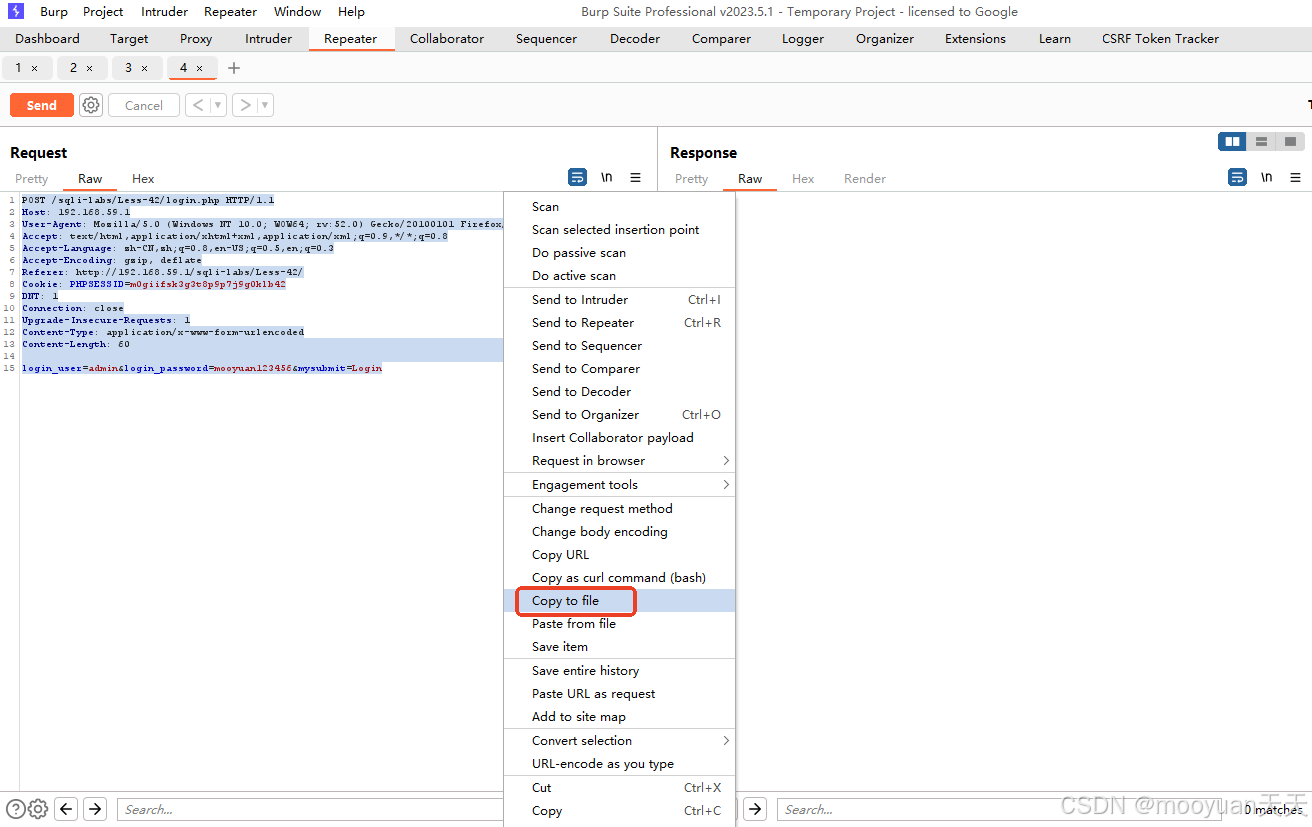Switch Response view to Pretty
The image size is (1312, 827).
691,179
